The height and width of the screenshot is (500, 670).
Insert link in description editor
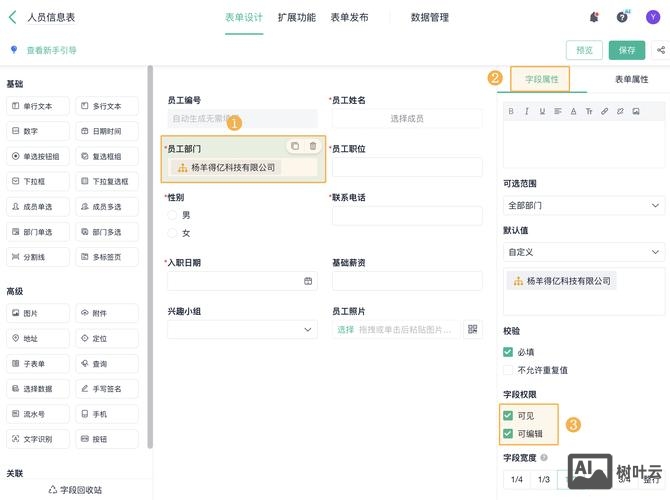click(x=605, y=112)
